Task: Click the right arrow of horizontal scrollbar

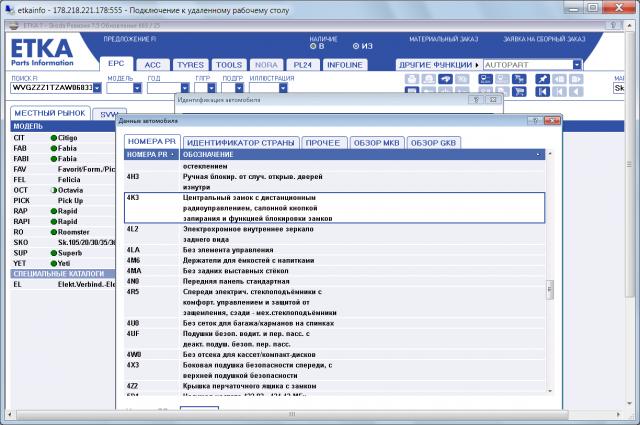Action: [618, 414]
